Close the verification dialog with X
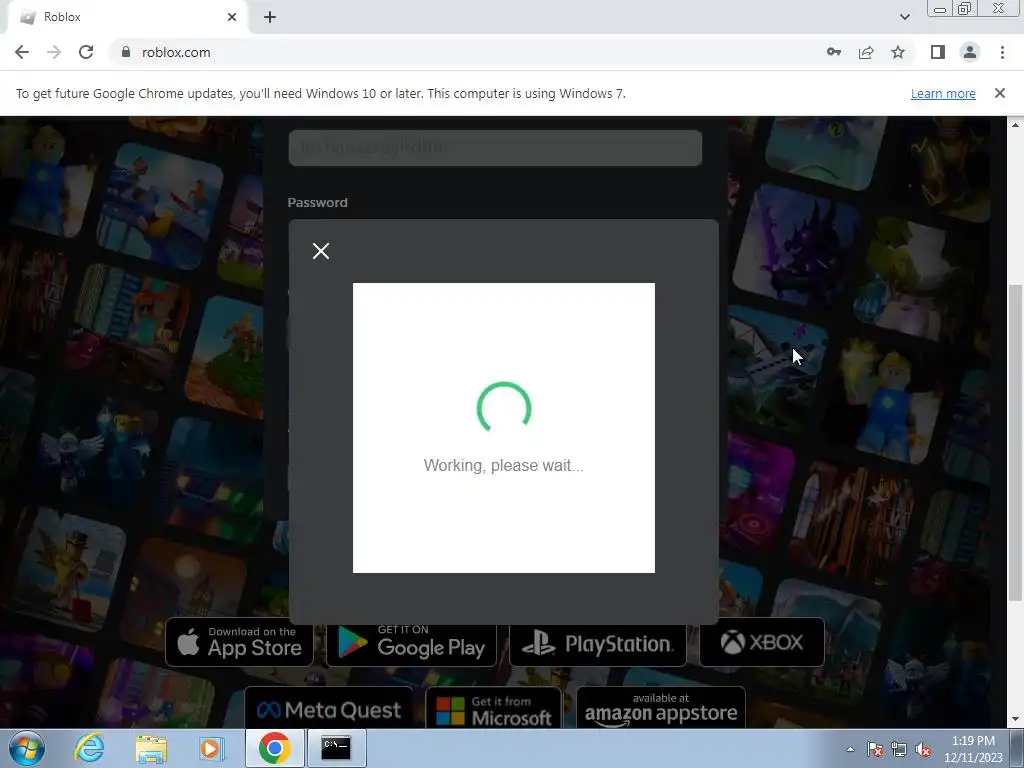1024x768 pixels. [321, 251]
